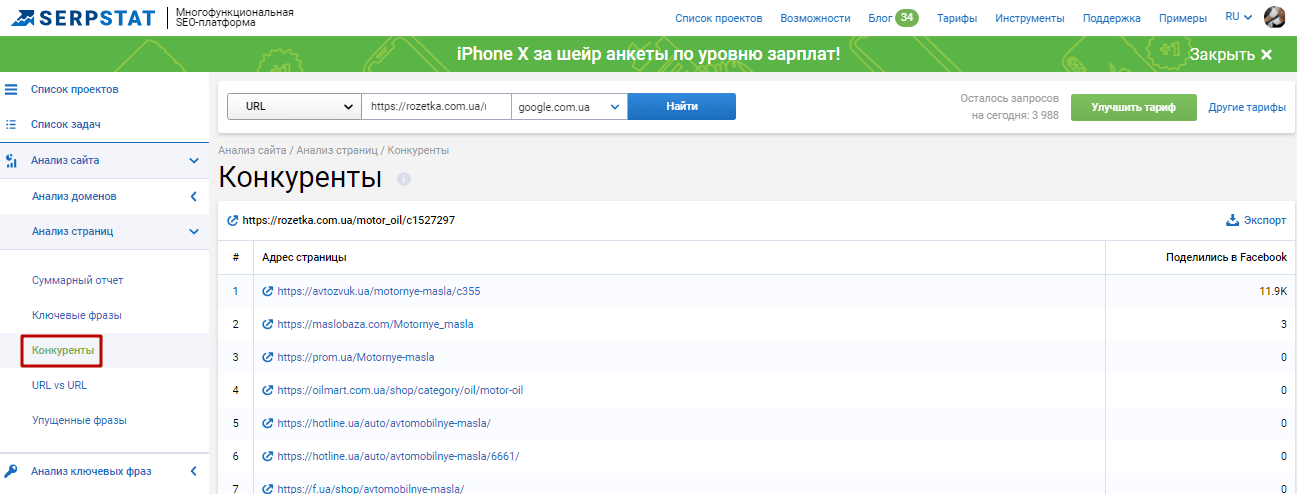Open Список проектов in the top navigation
This screenshot has width=1297, height=494.
click(718, 18)
